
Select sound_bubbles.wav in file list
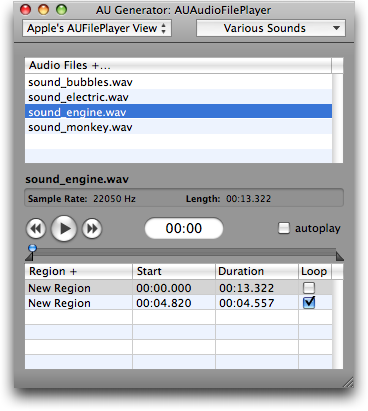(178, 82)
